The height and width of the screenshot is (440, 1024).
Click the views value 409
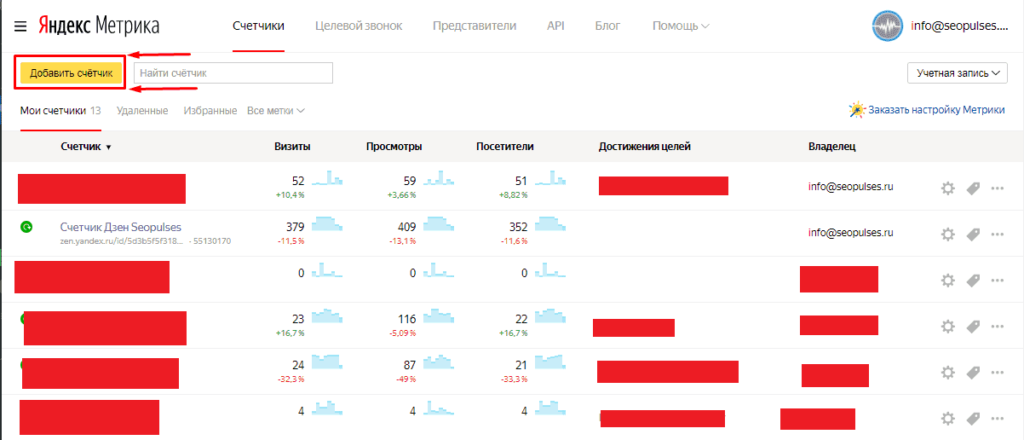click(x=407, y=227)
